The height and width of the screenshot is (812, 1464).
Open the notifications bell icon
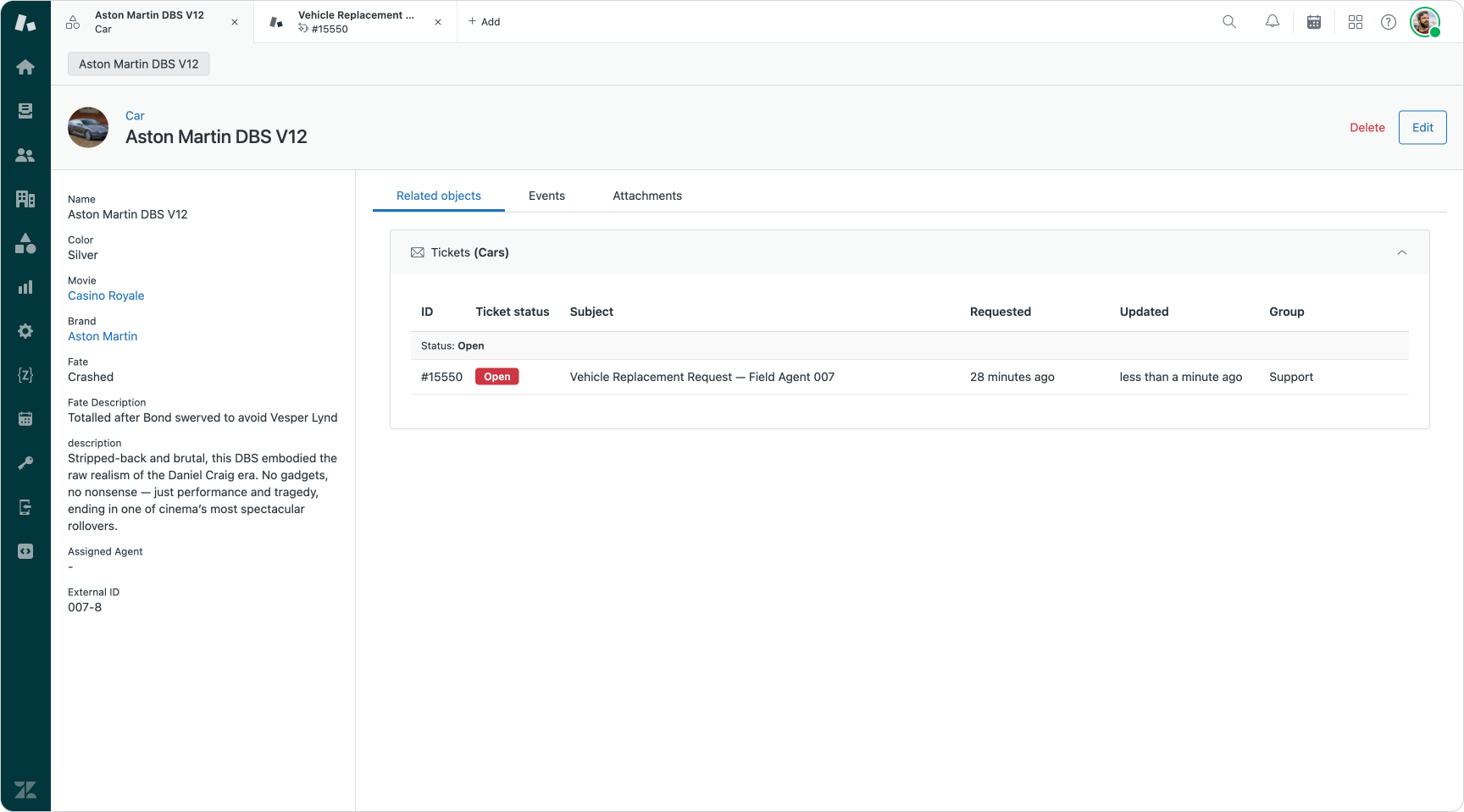pos(1272,22)
